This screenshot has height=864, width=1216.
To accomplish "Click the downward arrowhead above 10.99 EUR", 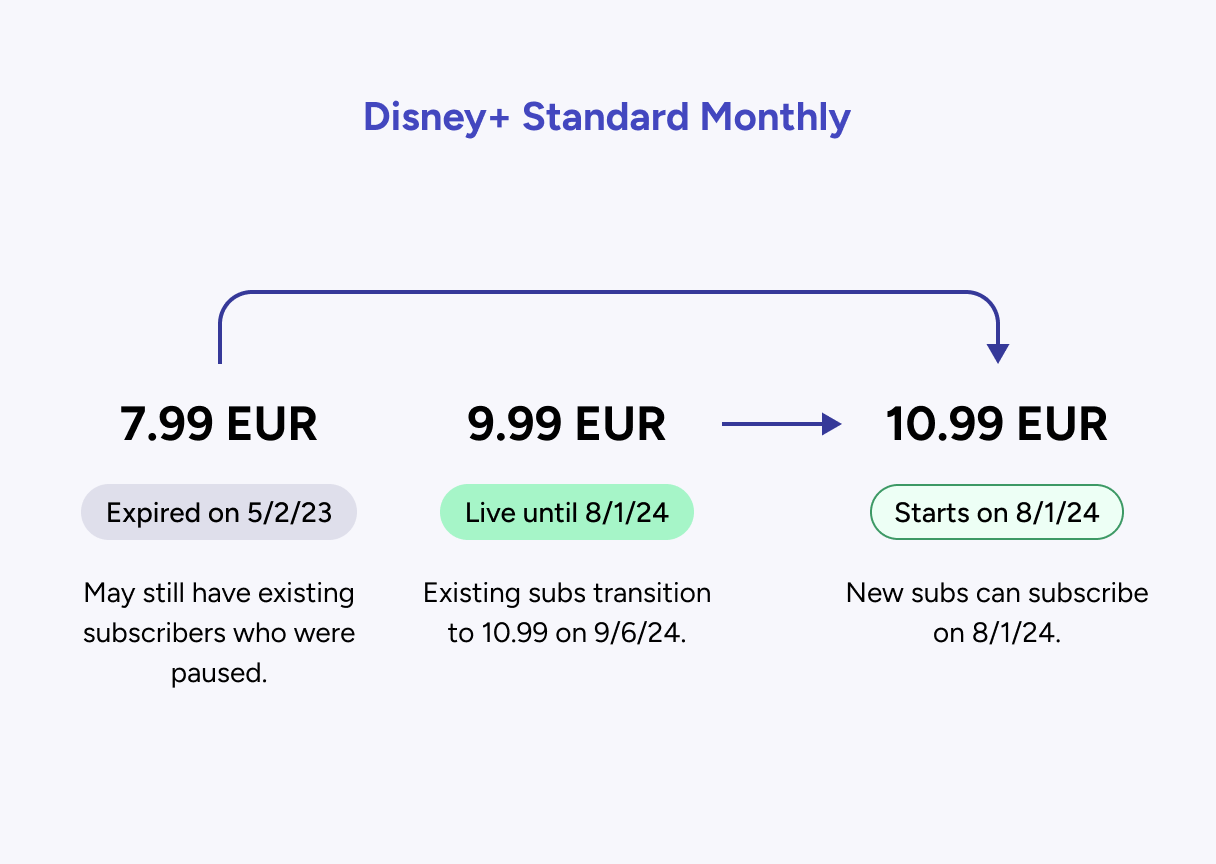I will tap(997, 353).
